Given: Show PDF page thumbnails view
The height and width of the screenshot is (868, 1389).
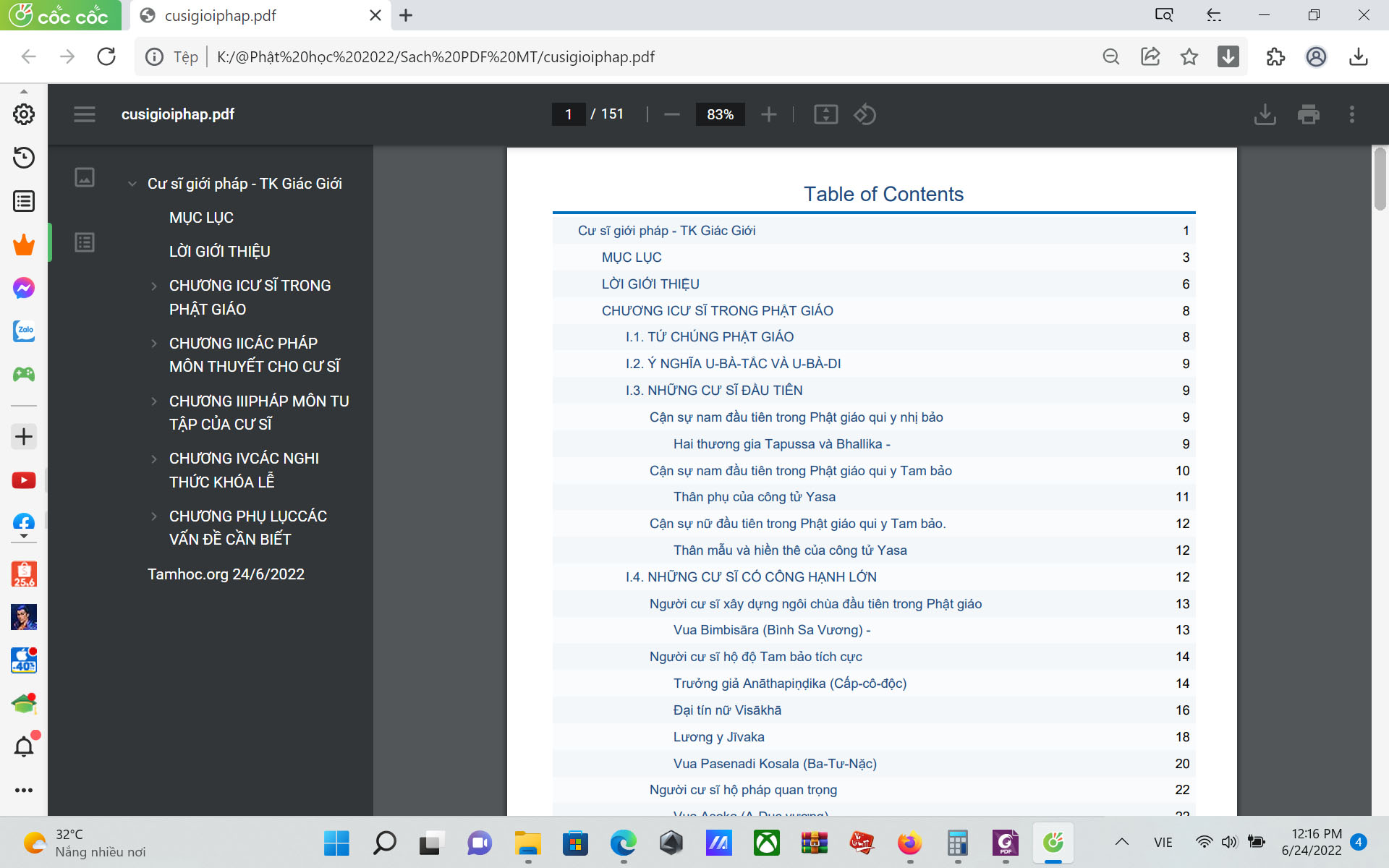Looking at the screenshot, I should (x=85, y=177).
